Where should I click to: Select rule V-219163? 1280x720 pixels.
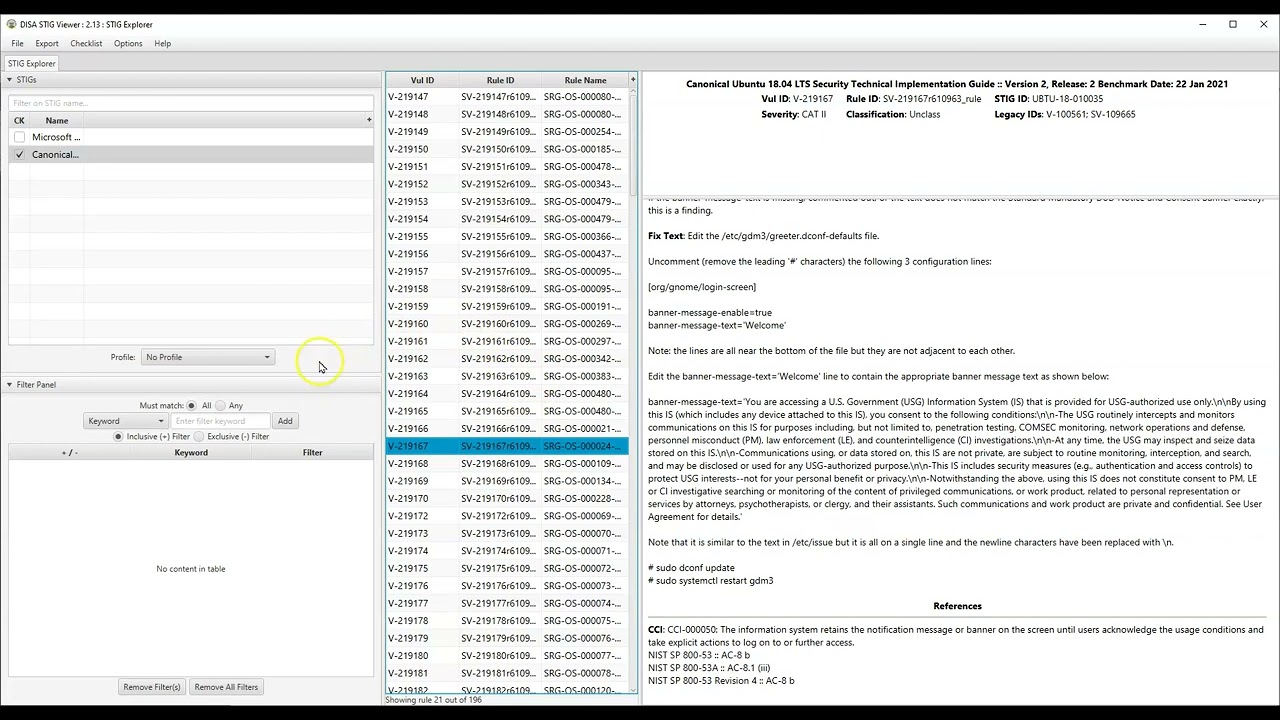coord(508,376)
